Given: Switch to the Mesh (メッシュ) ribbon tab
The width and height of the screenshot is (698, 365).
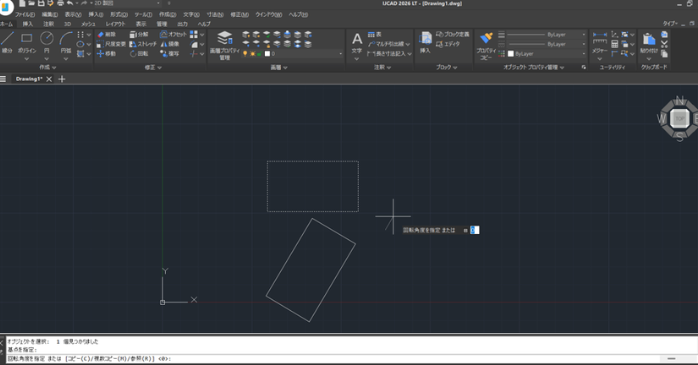Looking at the screenshot, I should tap(88, 24).
